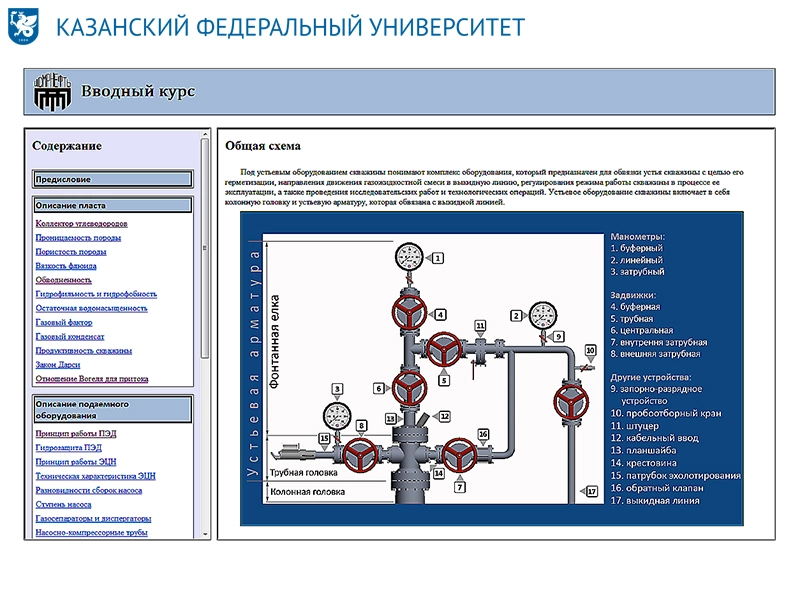Viewport: 800px width, 600px height.
Task: Click the Kazan Federal University crest logo
Action: [x=23, y=27]
